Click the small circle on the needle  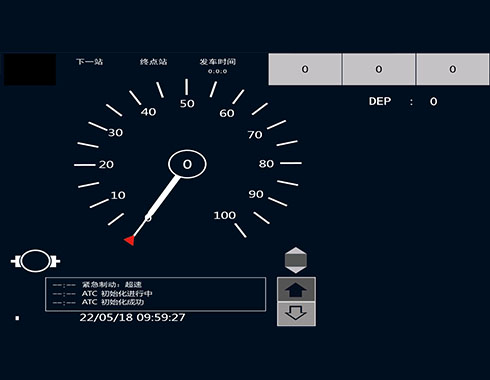pyautogui.click(x=148, y=218)
